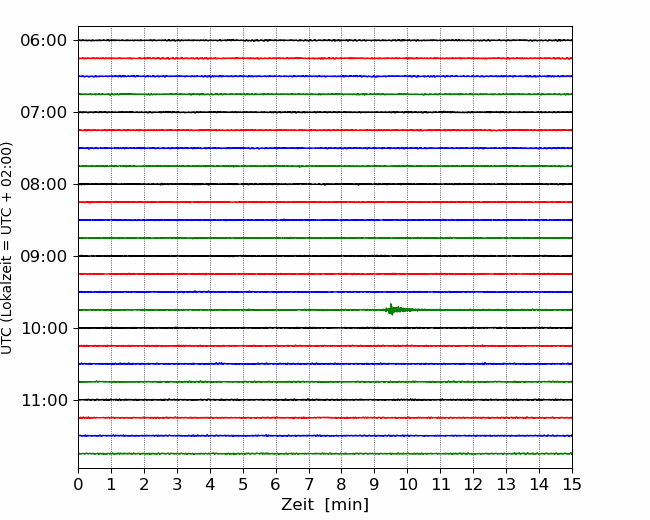Viewport: 650px width, 520px height.
Task: Click x-axis tick label 2
Action: click(144, 484)
